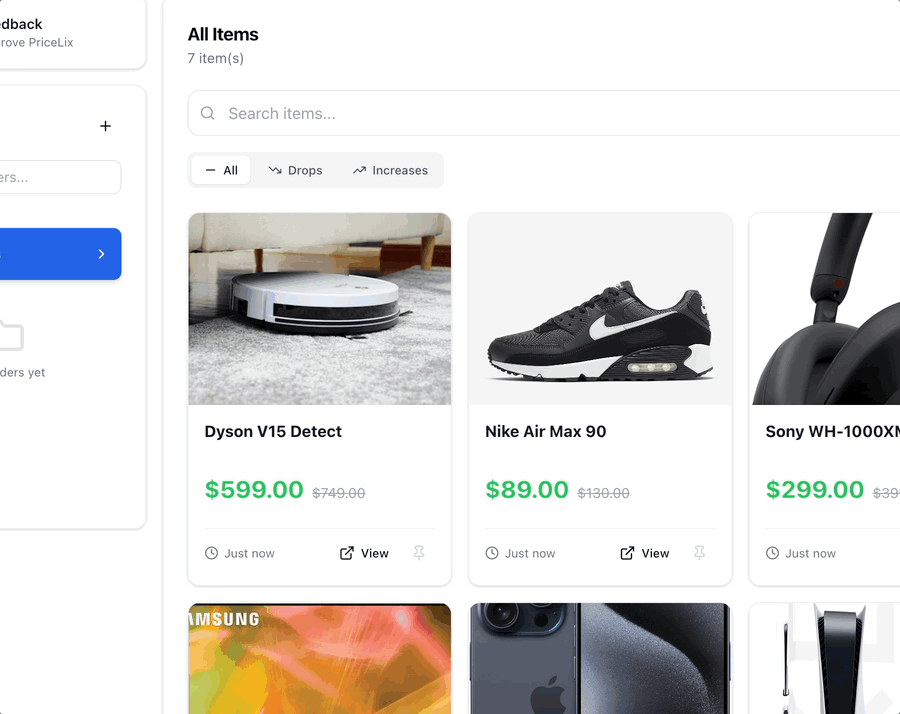Screen dimensions: 900x714
Task: Click the external-link icon on the Dyson card
Action: pyautogui.click(x=347, y=552)
